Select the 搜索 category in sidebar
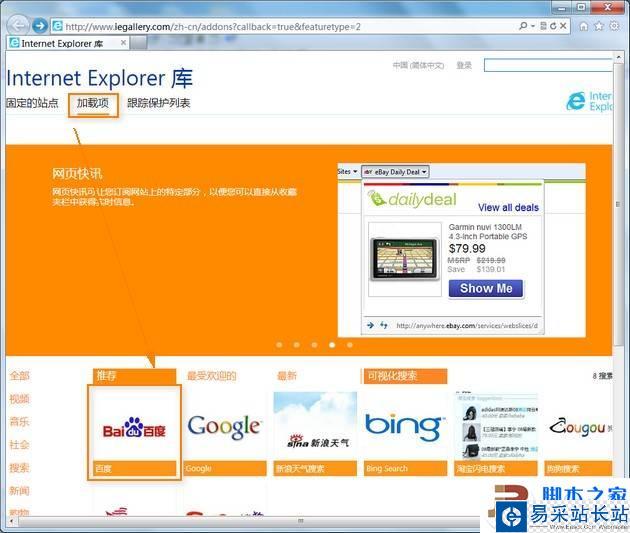Image resolution: width=630 pixels, height=533 pixels. coord(19,468)
